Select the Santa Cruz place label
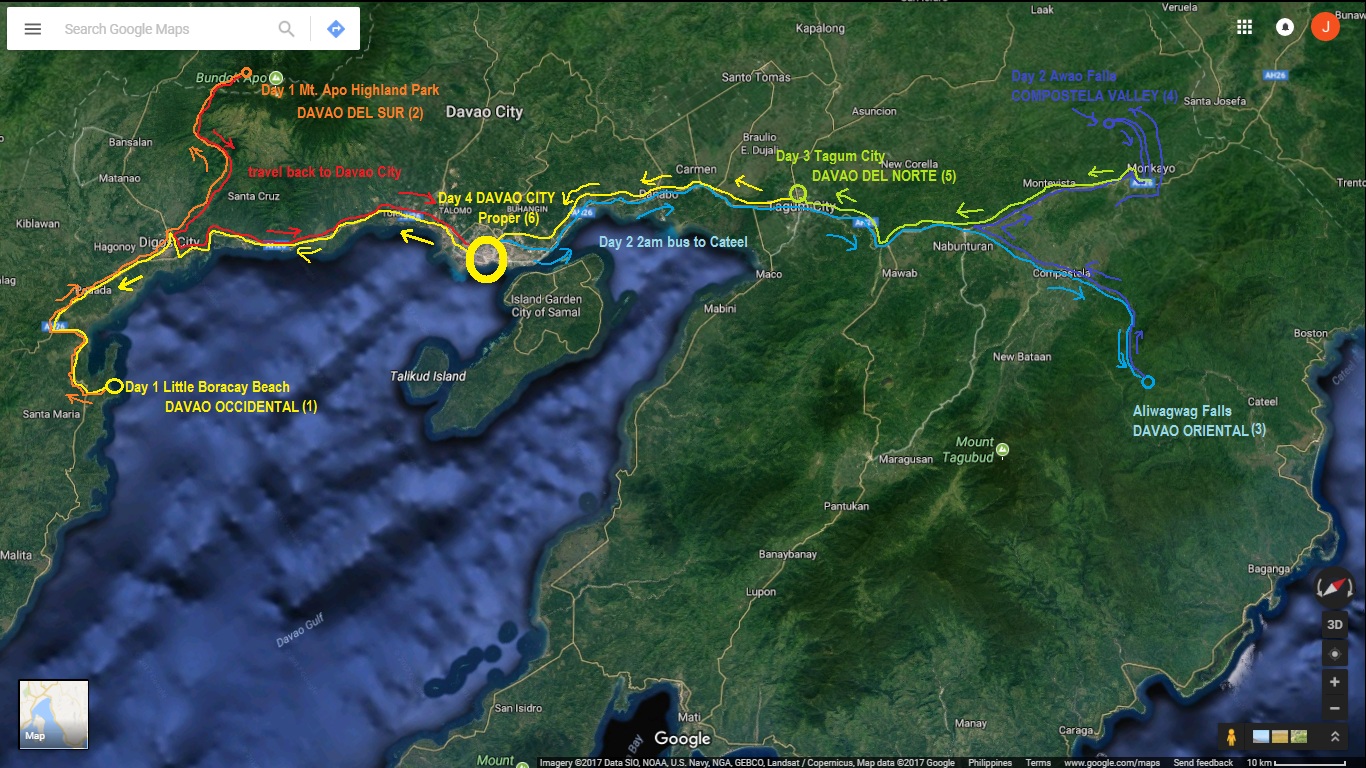 pos(254,196)
